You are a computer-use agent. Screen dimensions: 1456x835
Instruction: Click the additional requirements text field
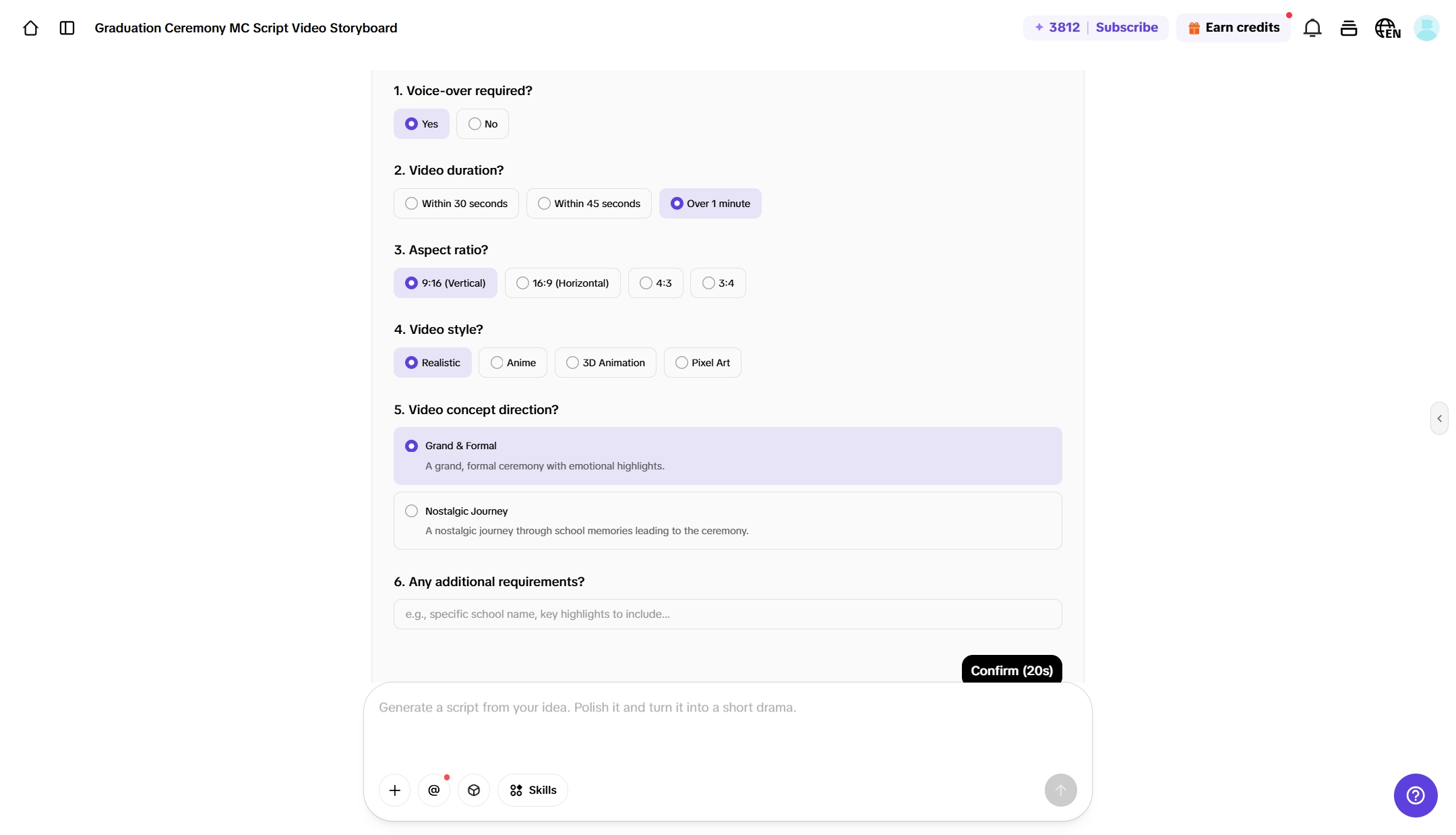[x=727, y=614]
